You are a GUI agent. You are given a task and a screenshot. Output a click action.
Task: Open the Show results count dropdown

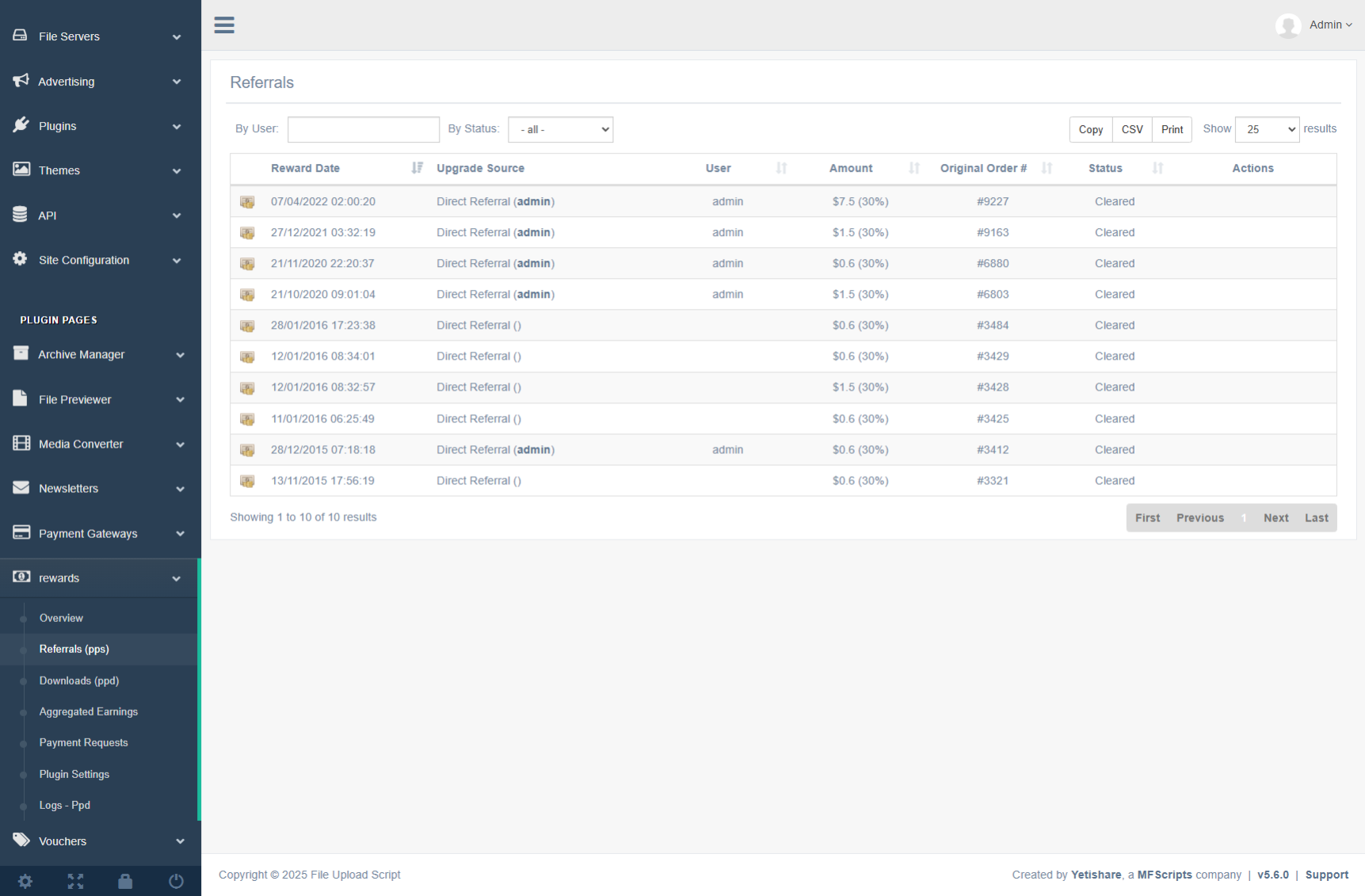pos(1267,129)
